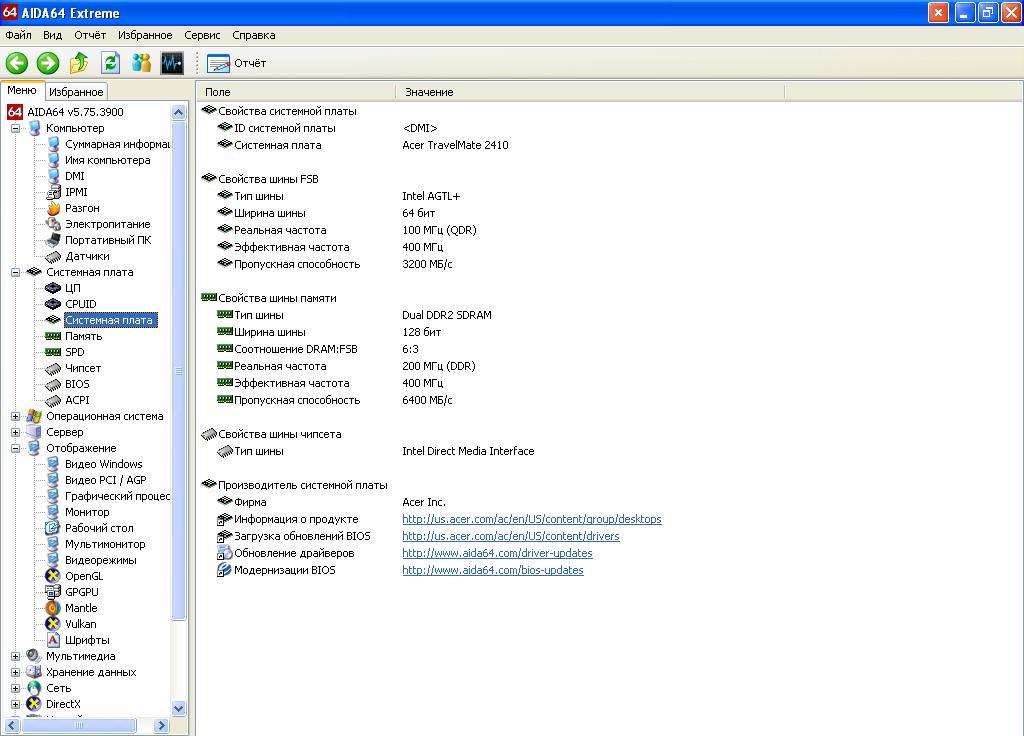Collapse the Компьютер tree node

click(x=15, y=128)
